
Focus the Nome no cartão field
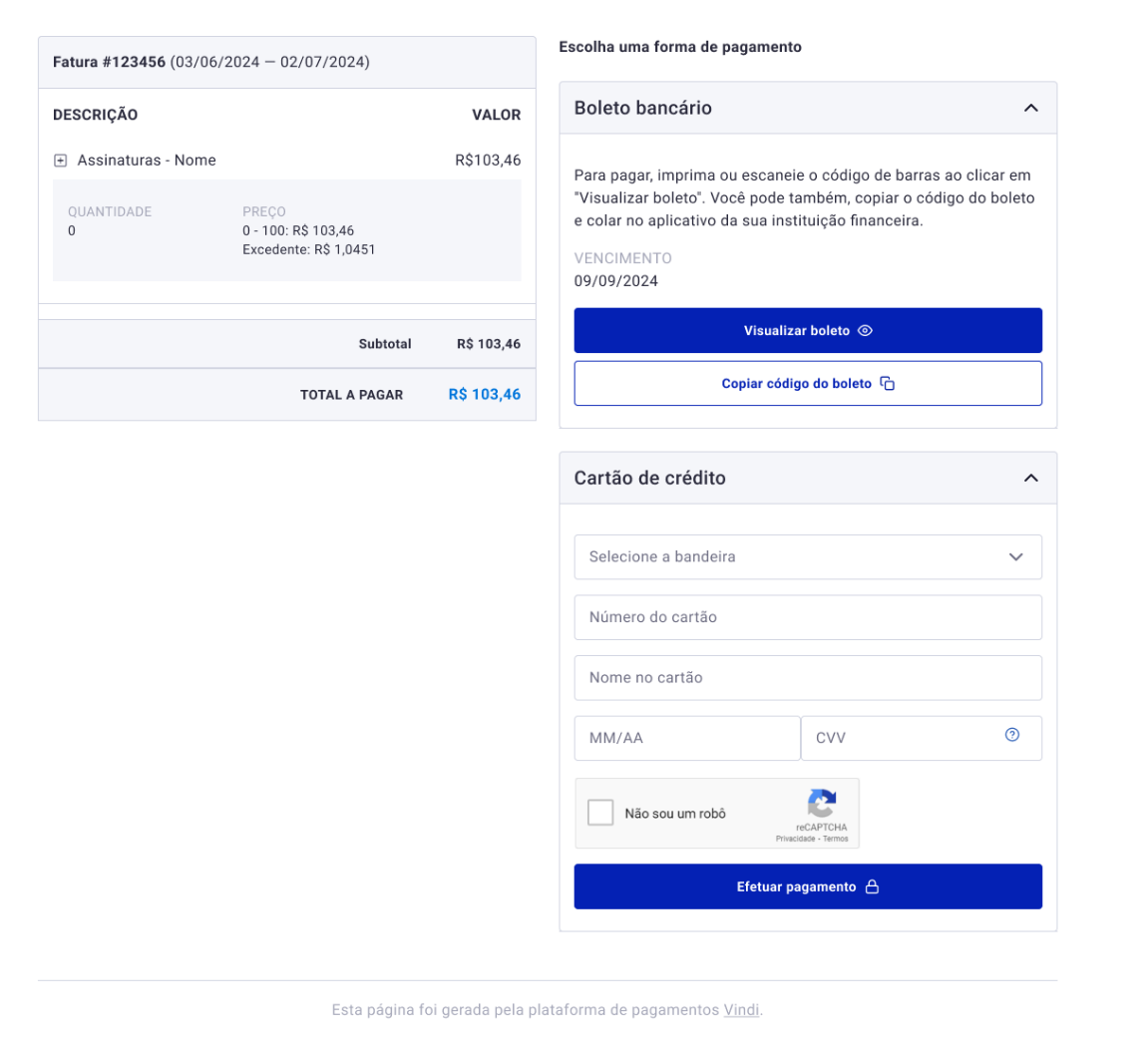pyautogui.click(x=808, y=678)
